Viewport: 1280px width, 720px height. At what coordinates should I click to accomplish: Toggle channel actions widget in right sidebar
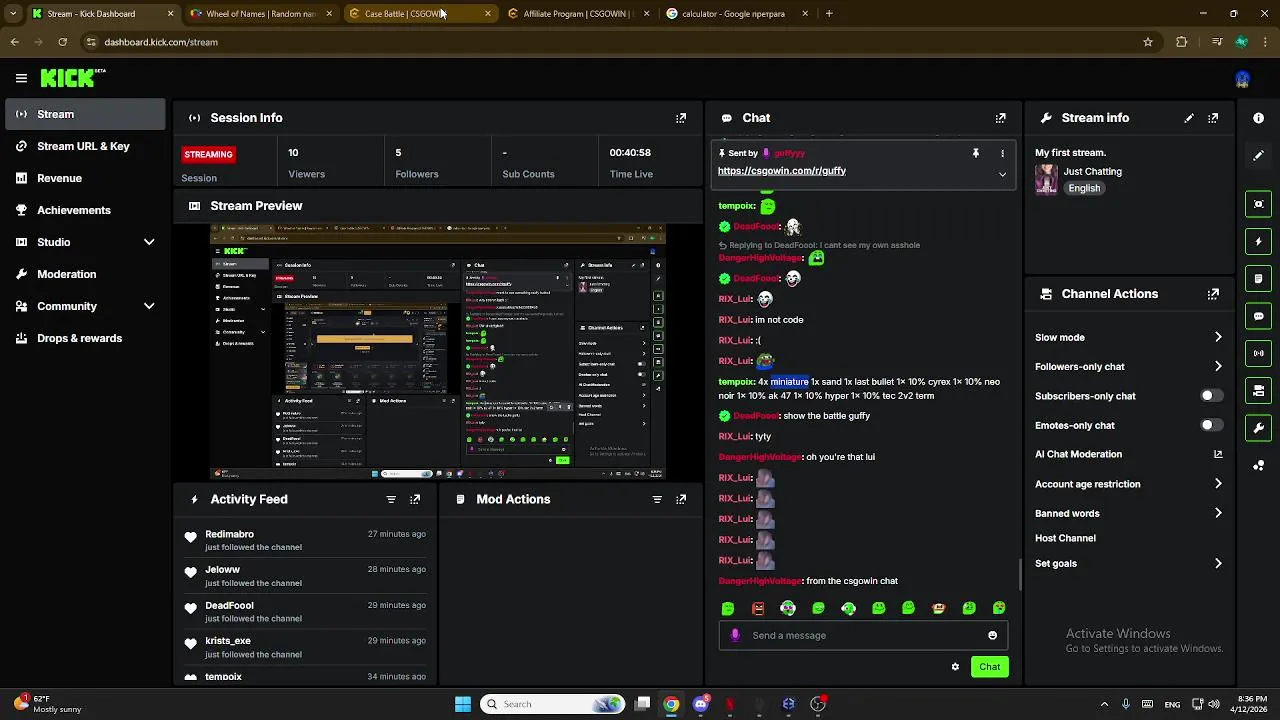[1258, 391]
